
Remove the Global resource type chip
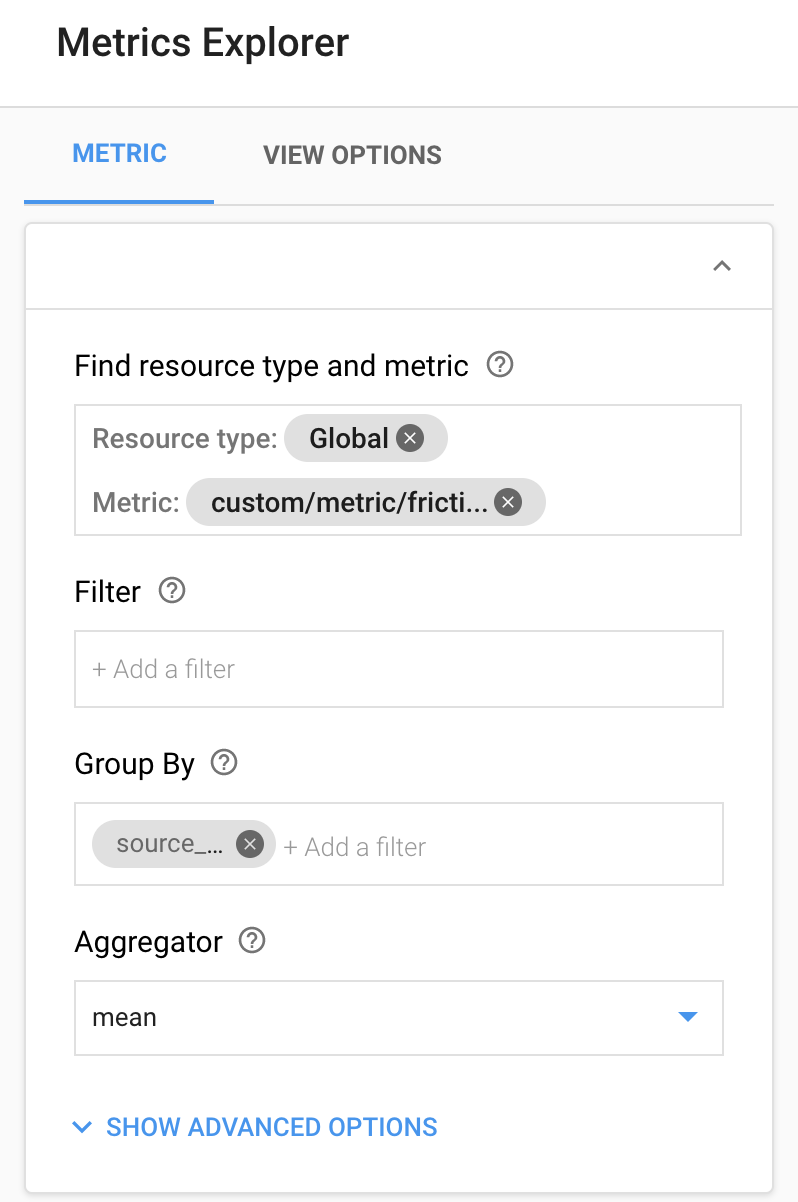(410, 438)
